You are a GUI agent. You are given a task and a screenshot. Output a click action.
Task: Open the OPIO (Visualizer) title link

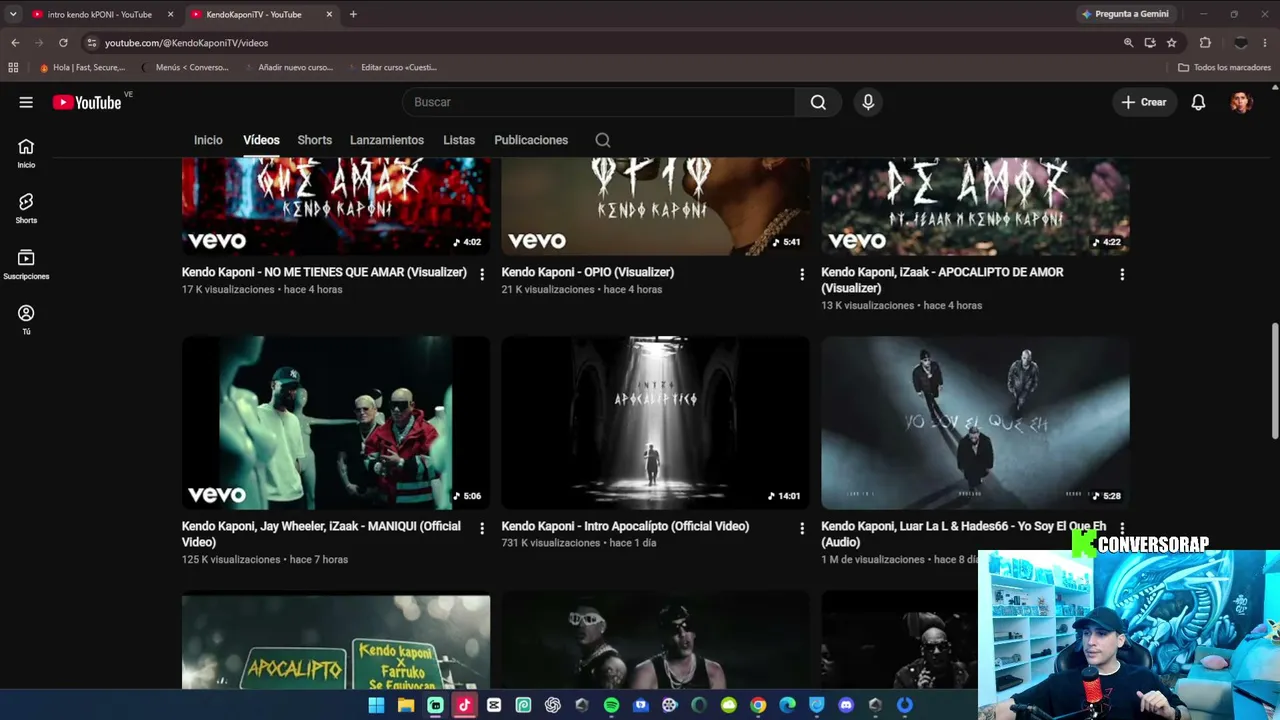point(588,272)
